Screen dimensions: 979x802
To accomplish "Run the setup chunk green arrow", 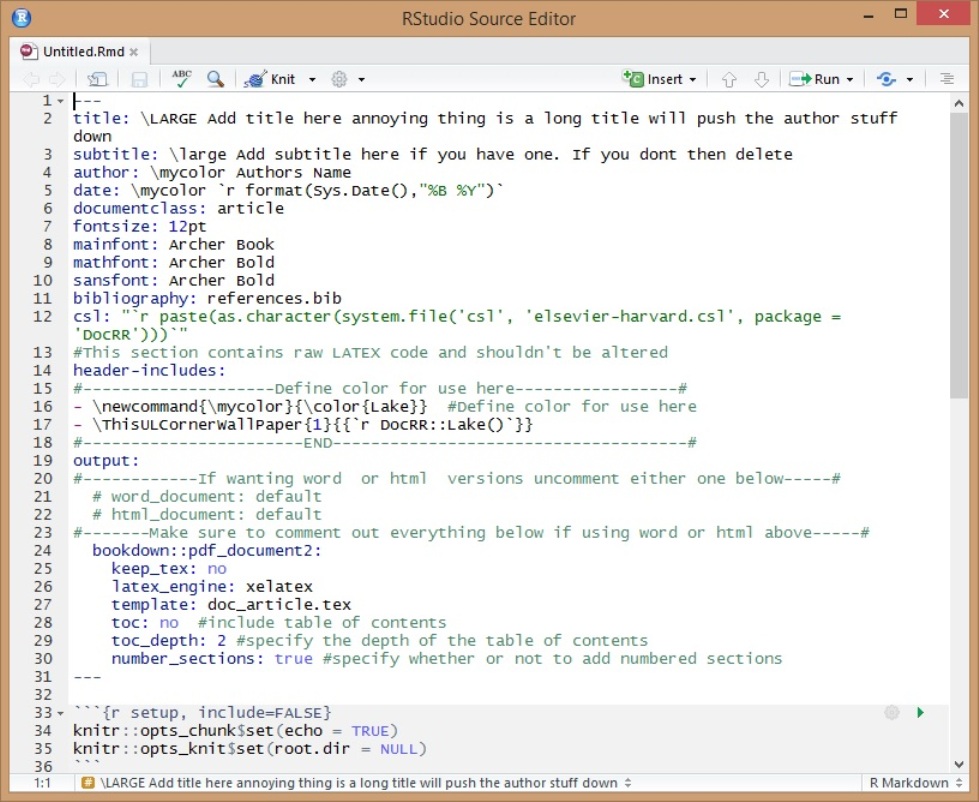I will [x=920, y=713].
